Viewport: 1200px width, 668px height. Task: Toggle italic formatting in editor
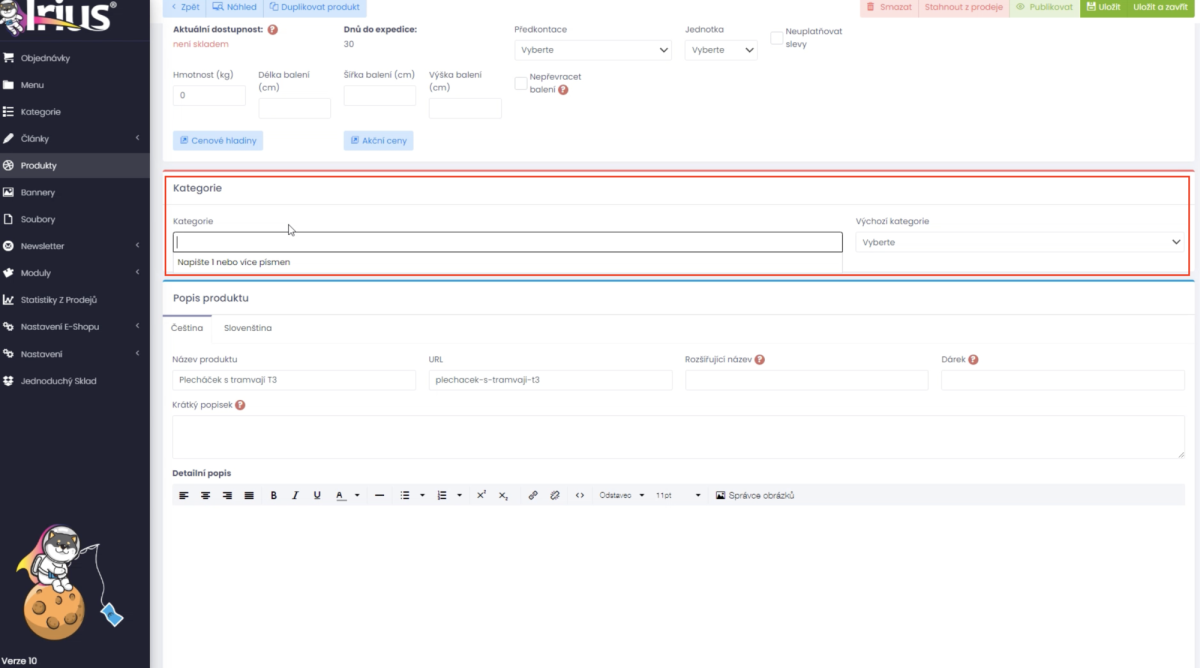[295, 495]
